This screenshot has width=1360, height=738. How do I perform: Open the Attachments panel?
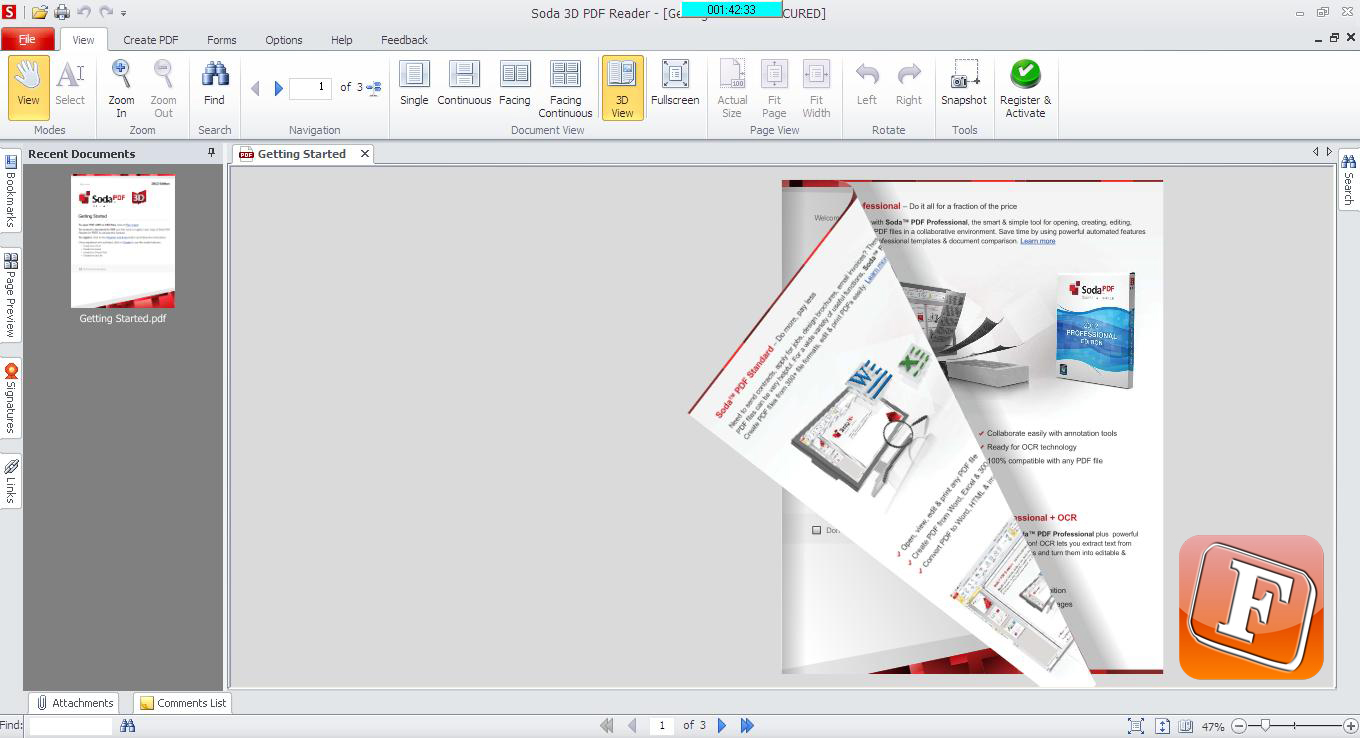point(74,703)
